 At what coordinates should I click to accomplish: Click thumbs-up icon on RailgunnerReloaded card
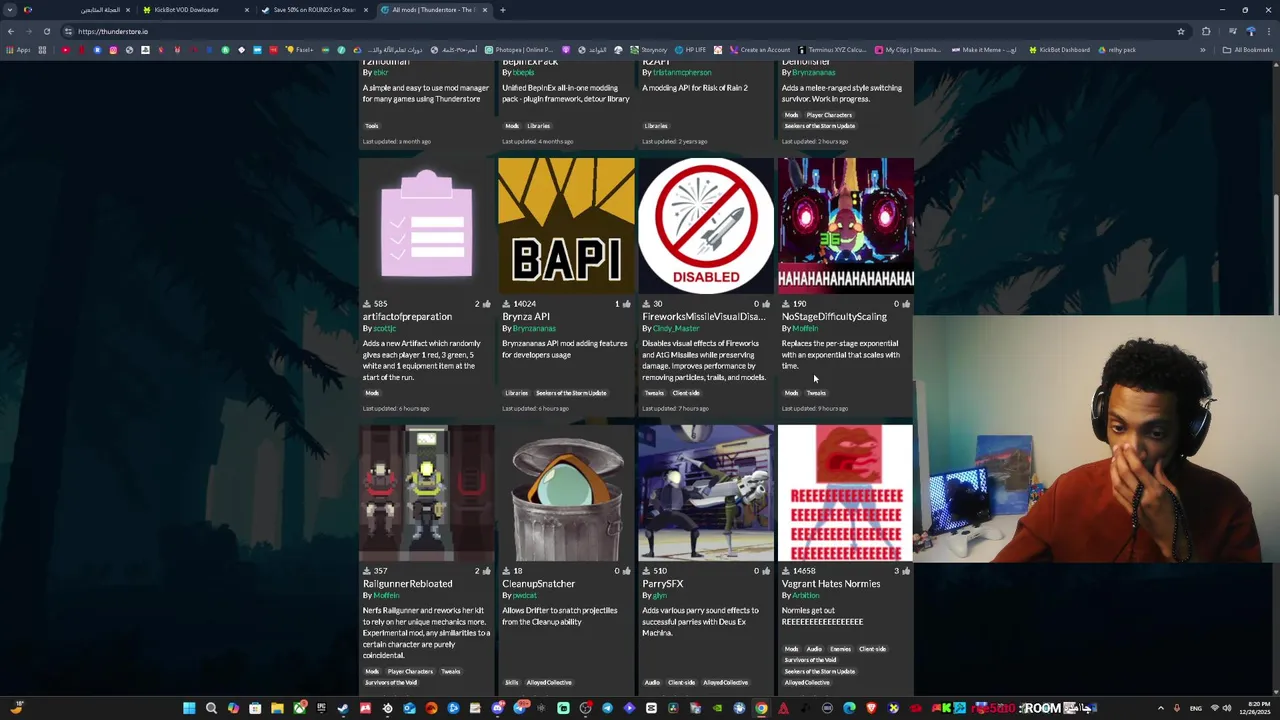click(x=486, y=571)
